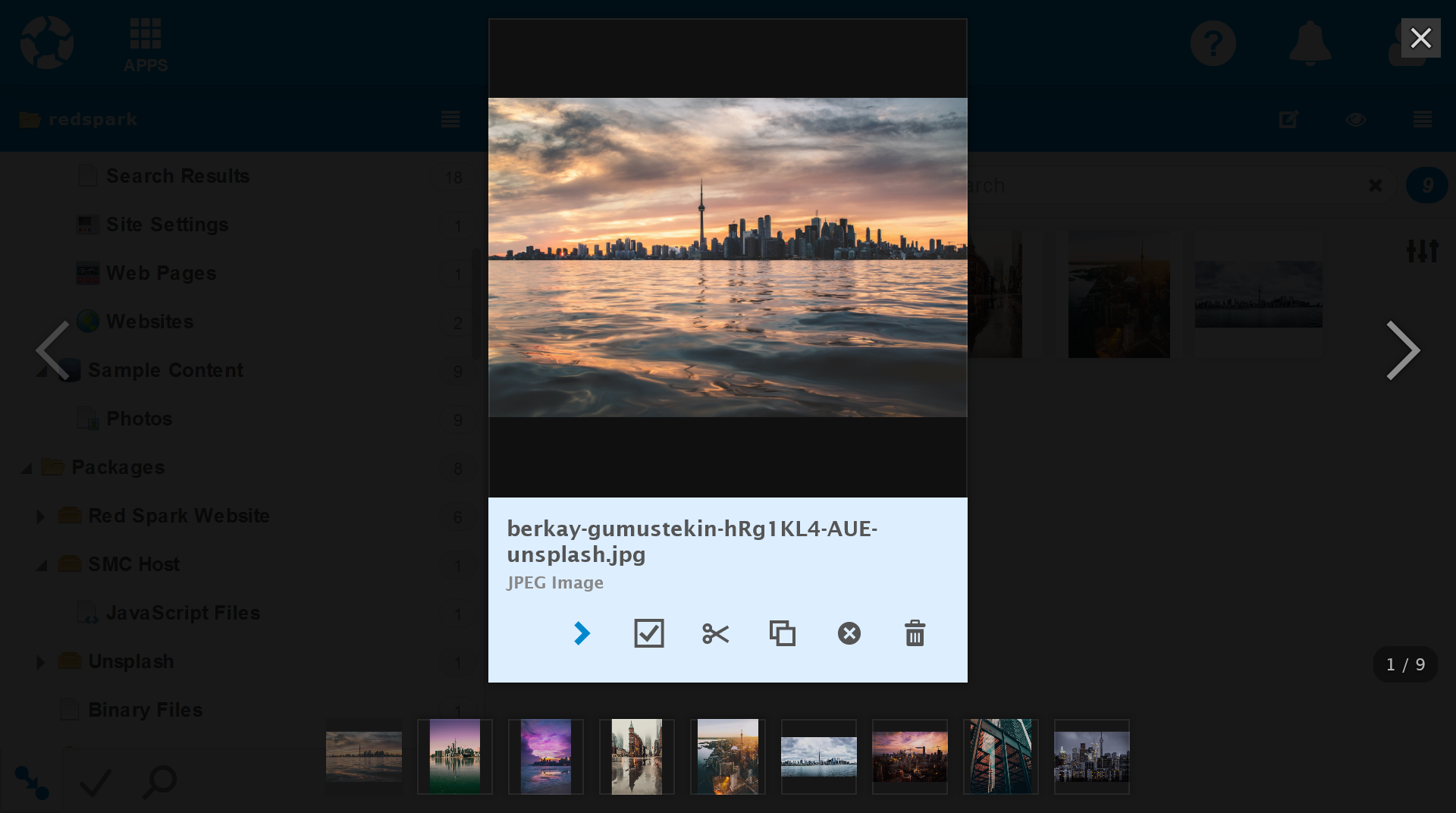Toggle the select checkbox for this image
Screen dimensions: 1456x813
click(648, 633)
